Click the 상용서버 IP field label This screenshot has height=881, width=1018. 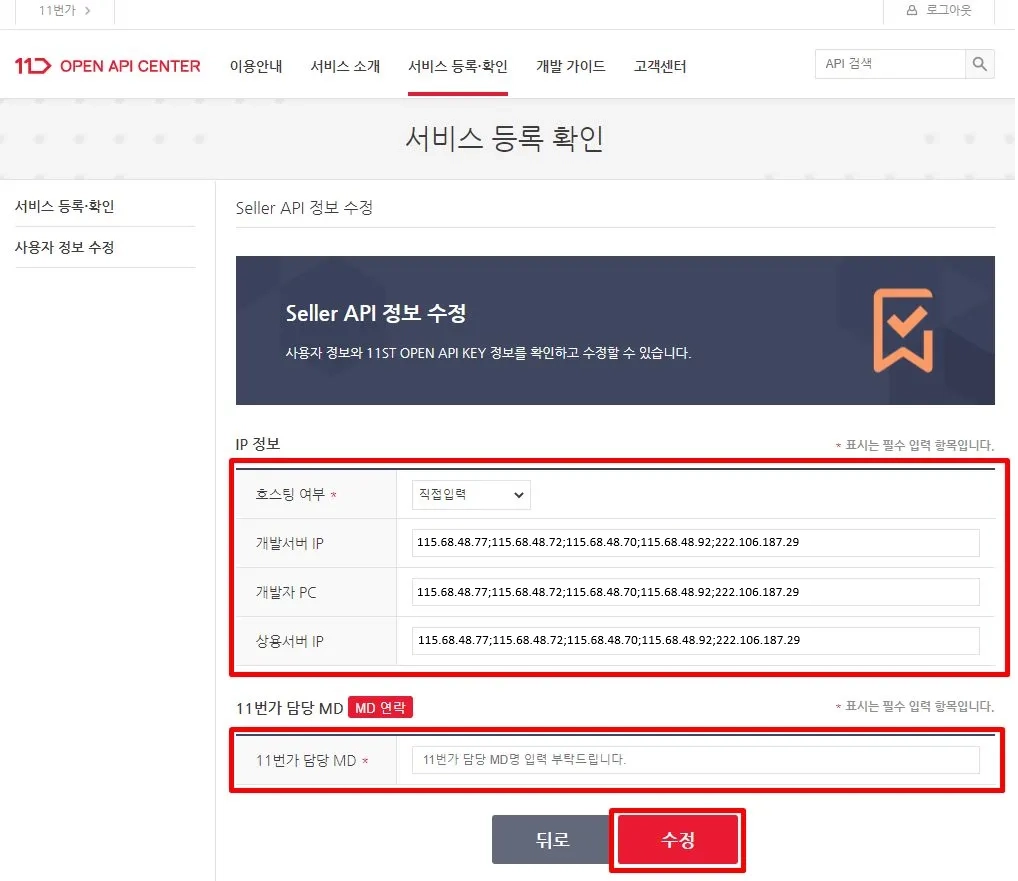(290, 641)
